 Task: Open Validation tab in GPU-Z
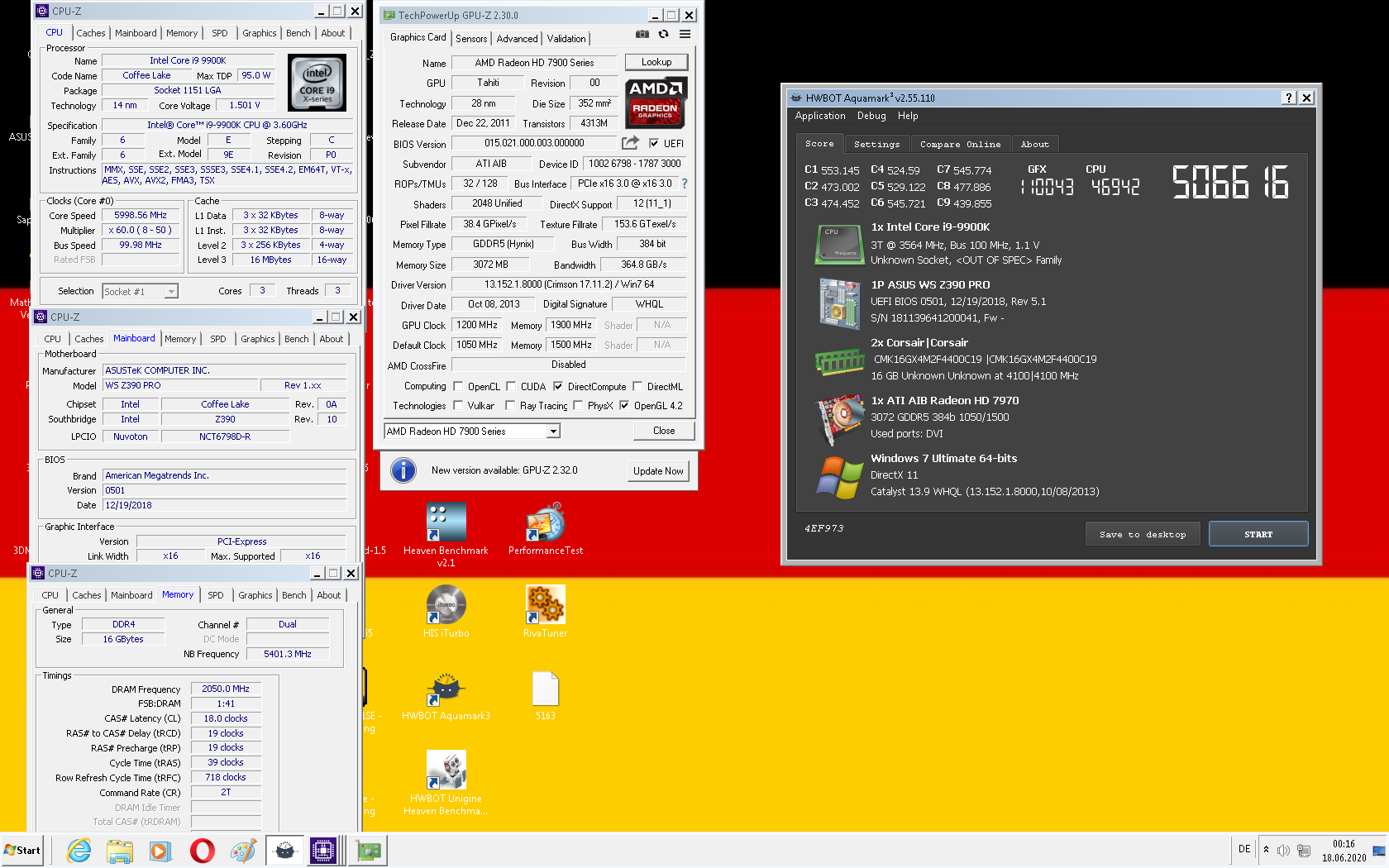(566, 38)
